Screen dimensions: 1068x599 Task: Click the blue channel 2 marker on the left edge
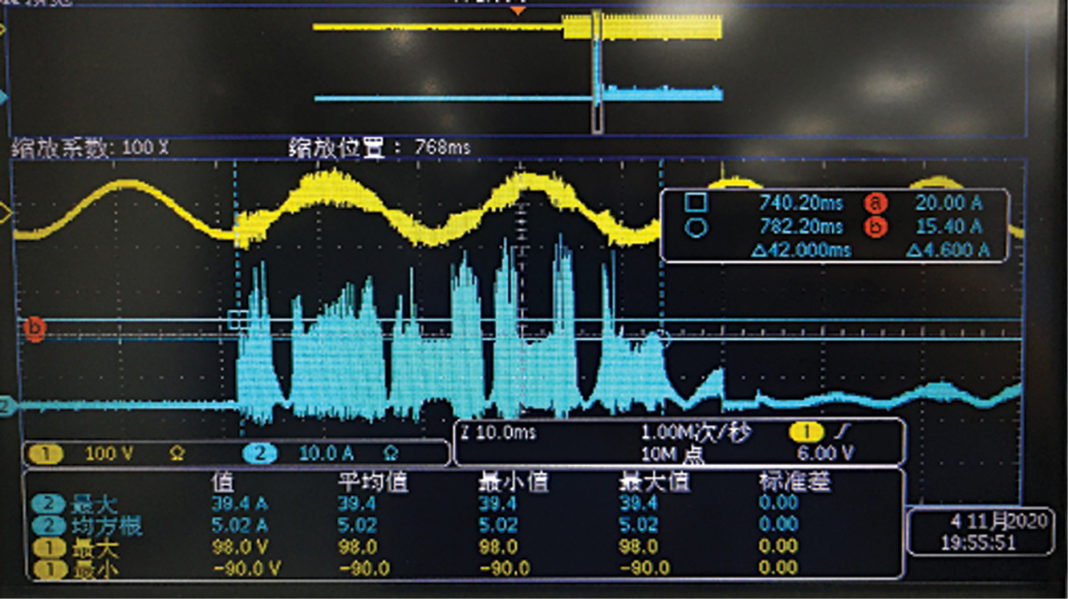tap(6, 405)
